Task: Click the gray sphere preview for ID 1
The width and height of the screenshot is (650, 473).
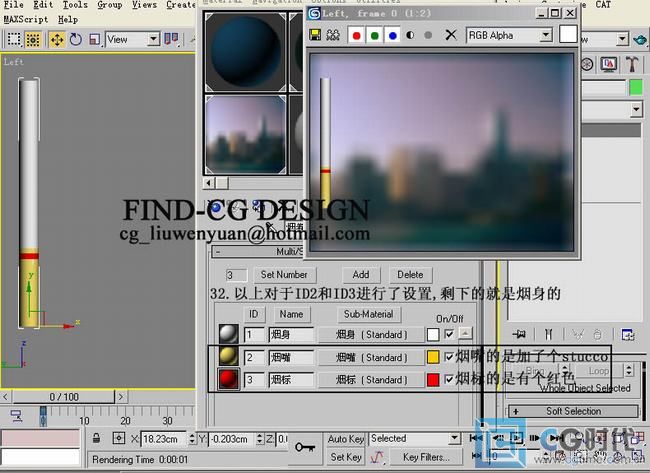Action: 228,334
